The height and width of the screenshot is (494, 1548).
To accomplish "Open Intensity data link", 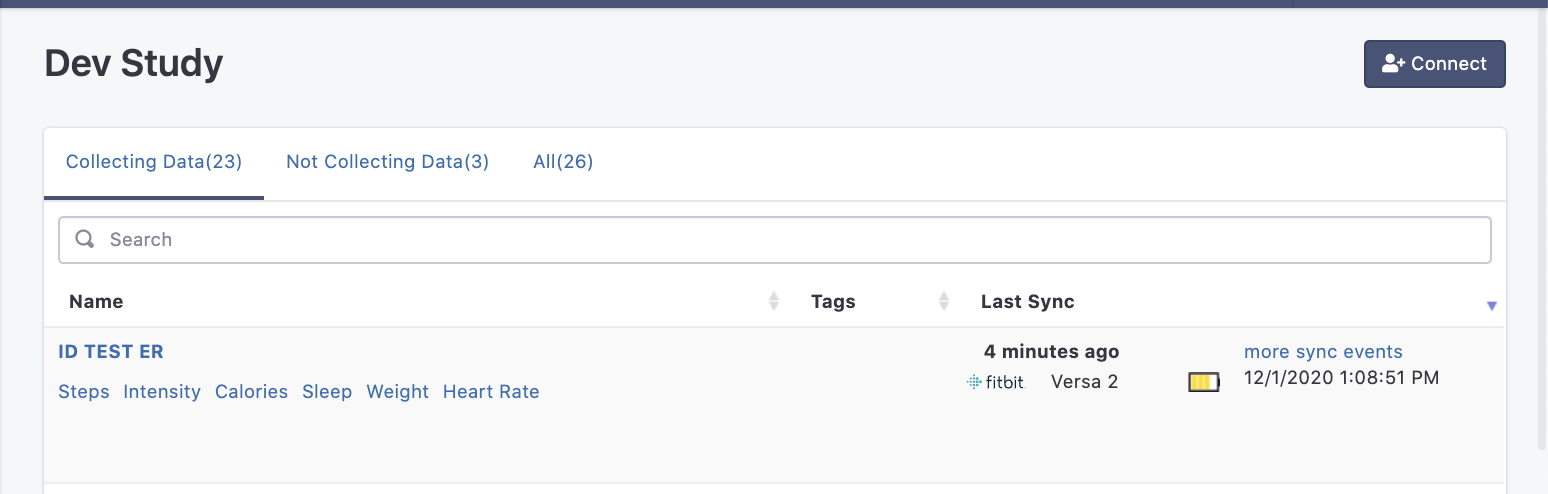I will pyautogui.click(x=162, y=392).
